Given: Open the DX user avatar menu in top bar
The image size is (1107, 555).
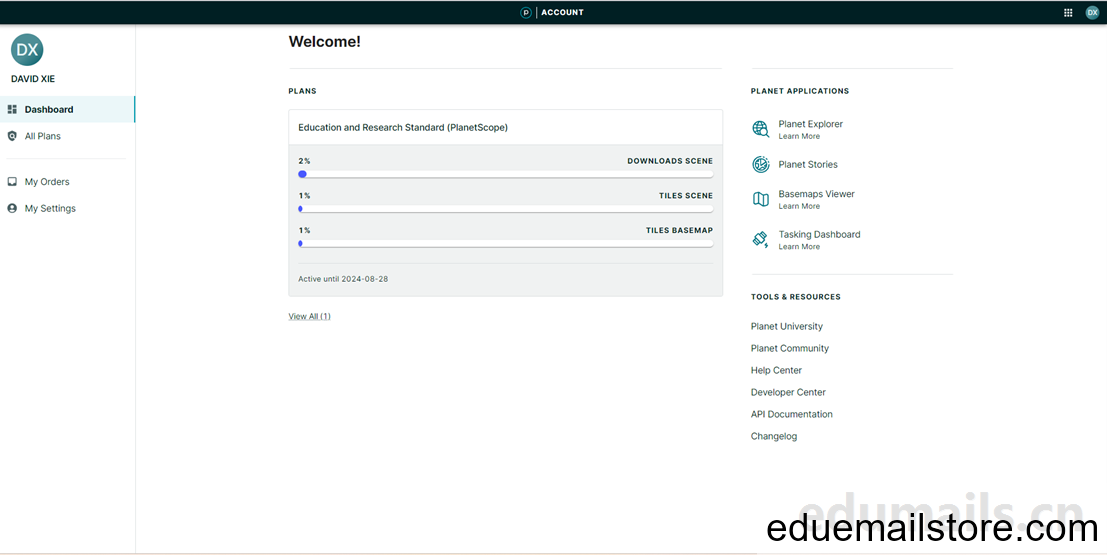Looking at the screenshot, I should [x=1092, y=13].
